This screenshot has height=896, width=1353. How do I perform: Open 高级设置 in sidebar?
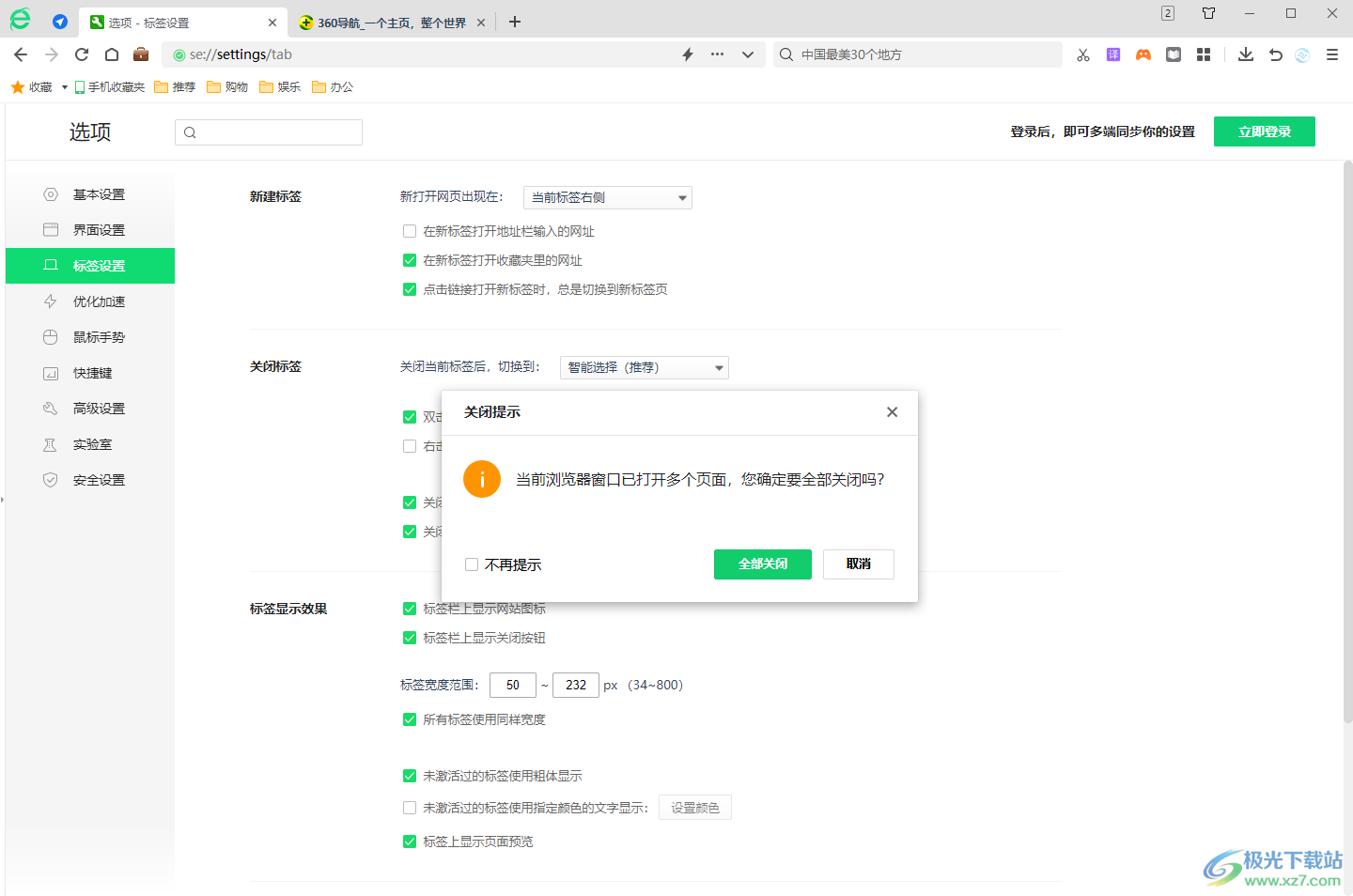90,409
